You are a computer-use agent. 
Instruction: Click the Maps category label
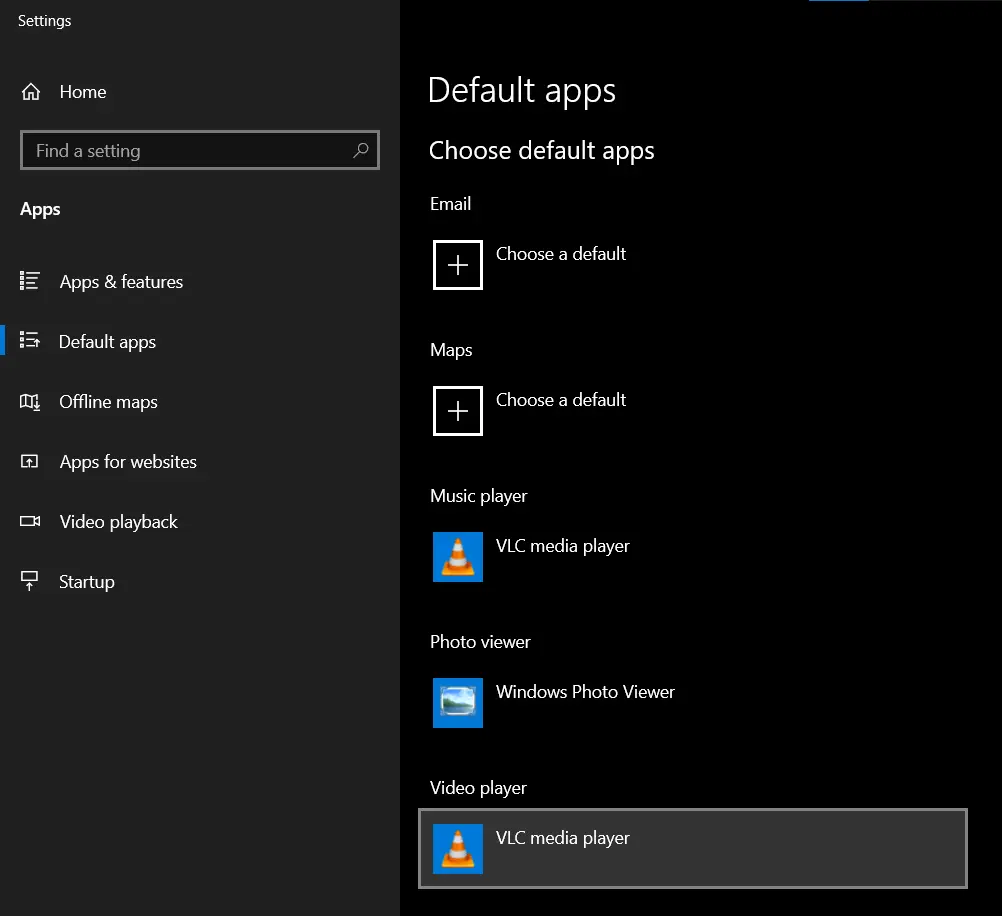click(451, 350)
